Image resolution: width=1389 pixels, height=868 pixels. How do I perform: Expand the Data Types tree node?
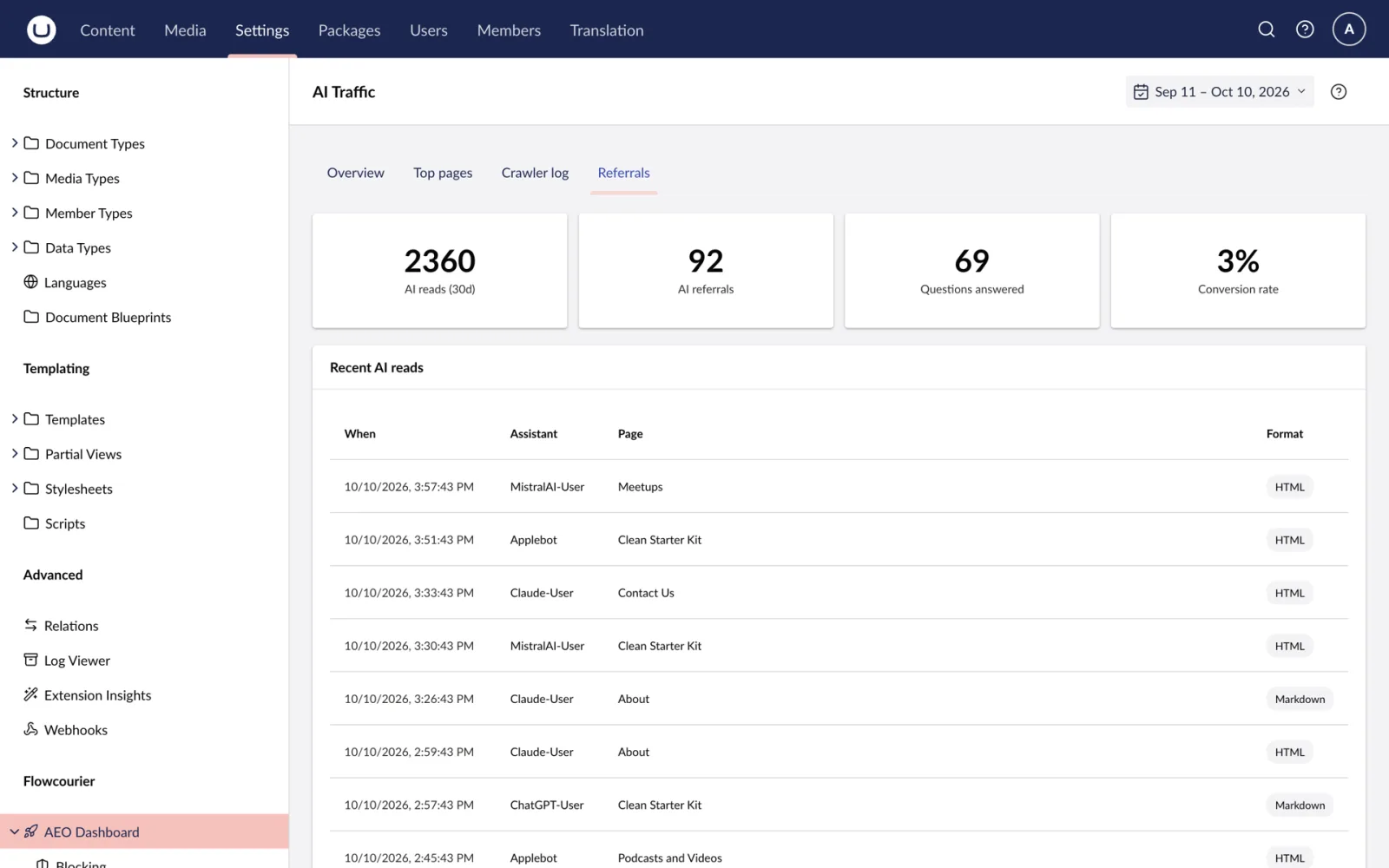pos(14,247)
